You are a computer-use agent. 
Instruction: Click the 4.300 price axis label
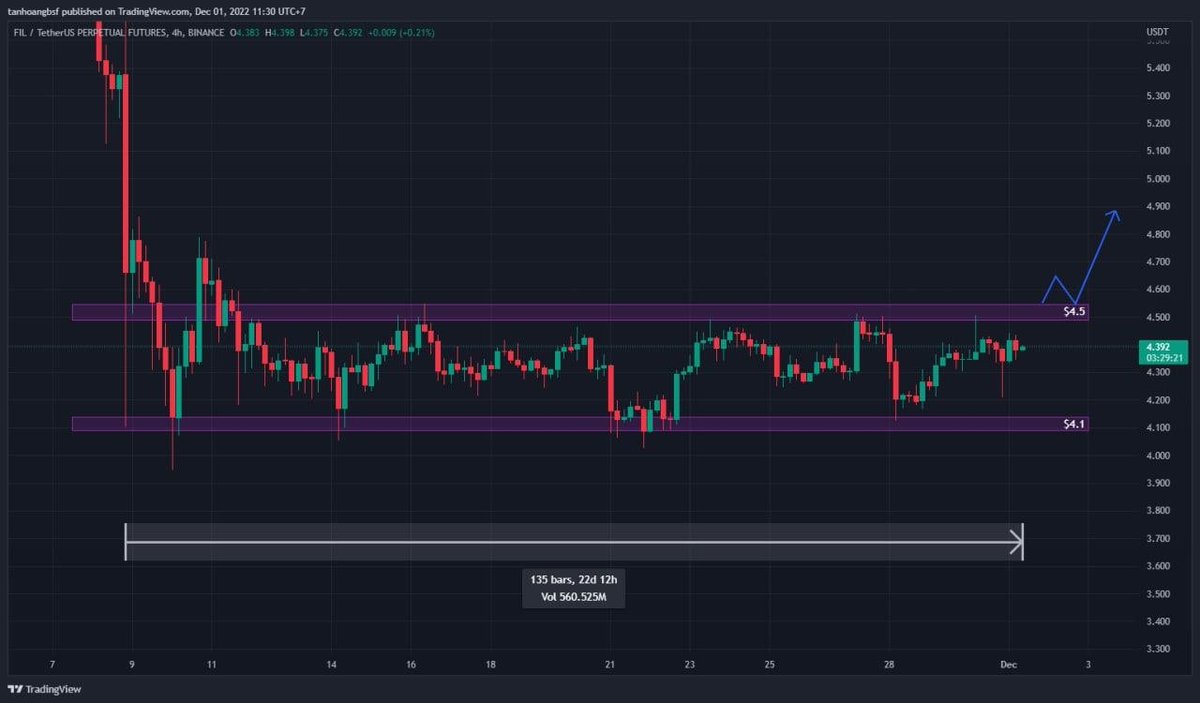[x=1158, y=373]
